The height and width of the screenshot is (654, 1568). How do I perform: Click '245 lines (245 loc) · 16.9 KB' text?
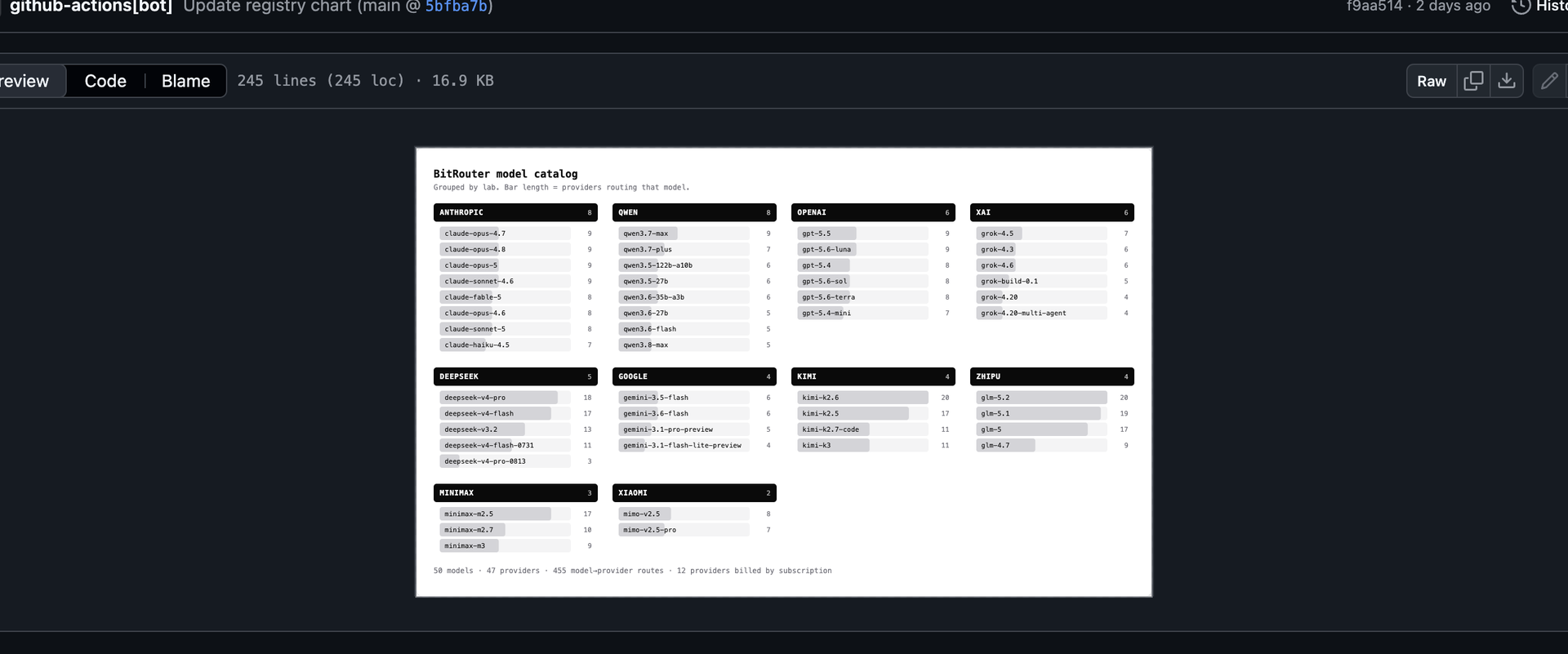365,81
